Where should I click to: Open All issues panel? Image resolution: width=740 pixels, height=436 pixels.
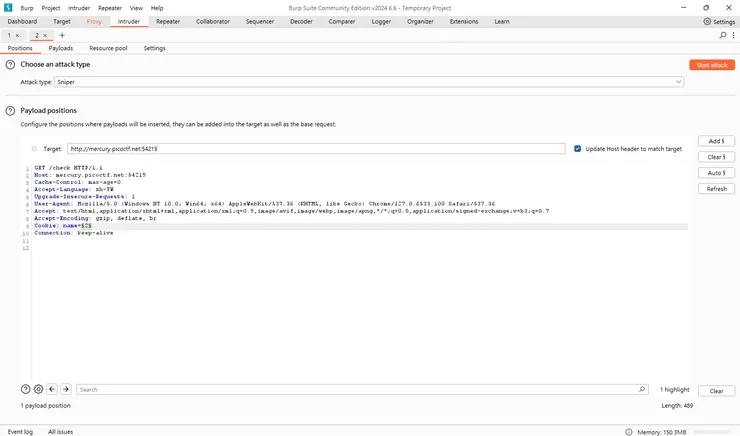coord(60,432)
